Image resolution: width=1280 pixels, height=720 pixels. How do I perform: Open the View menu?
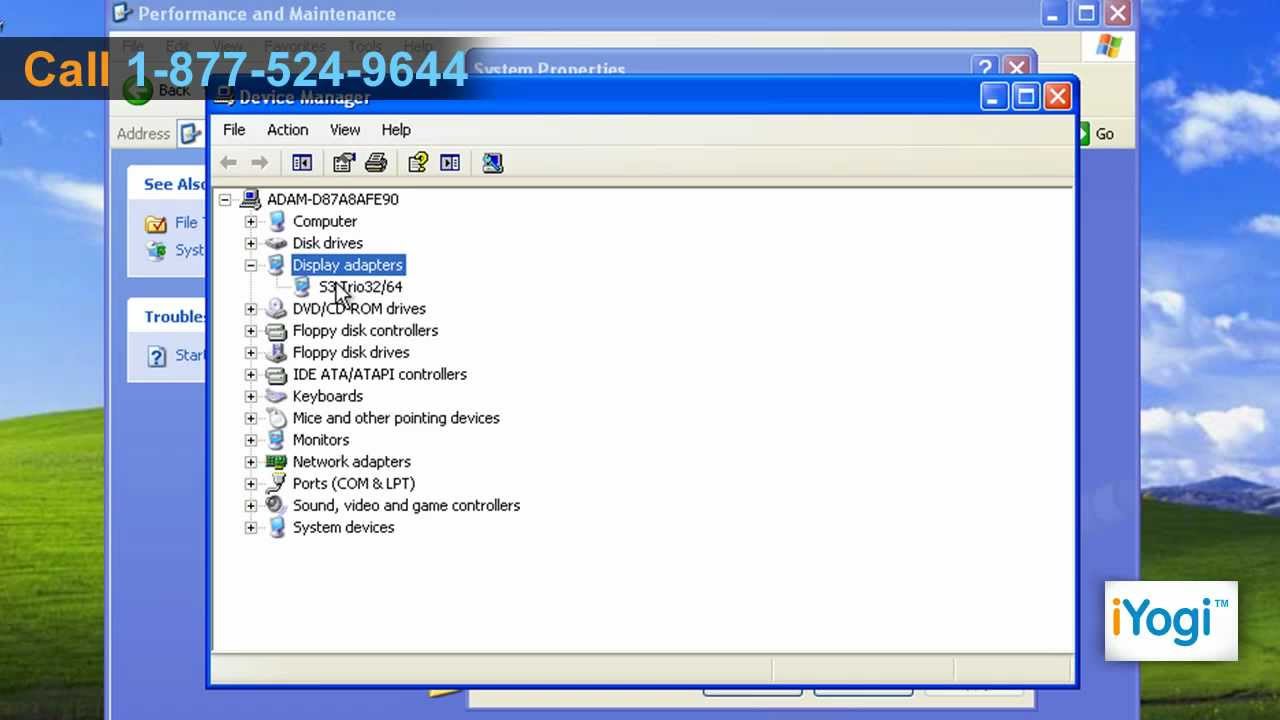tap(345, 130)
